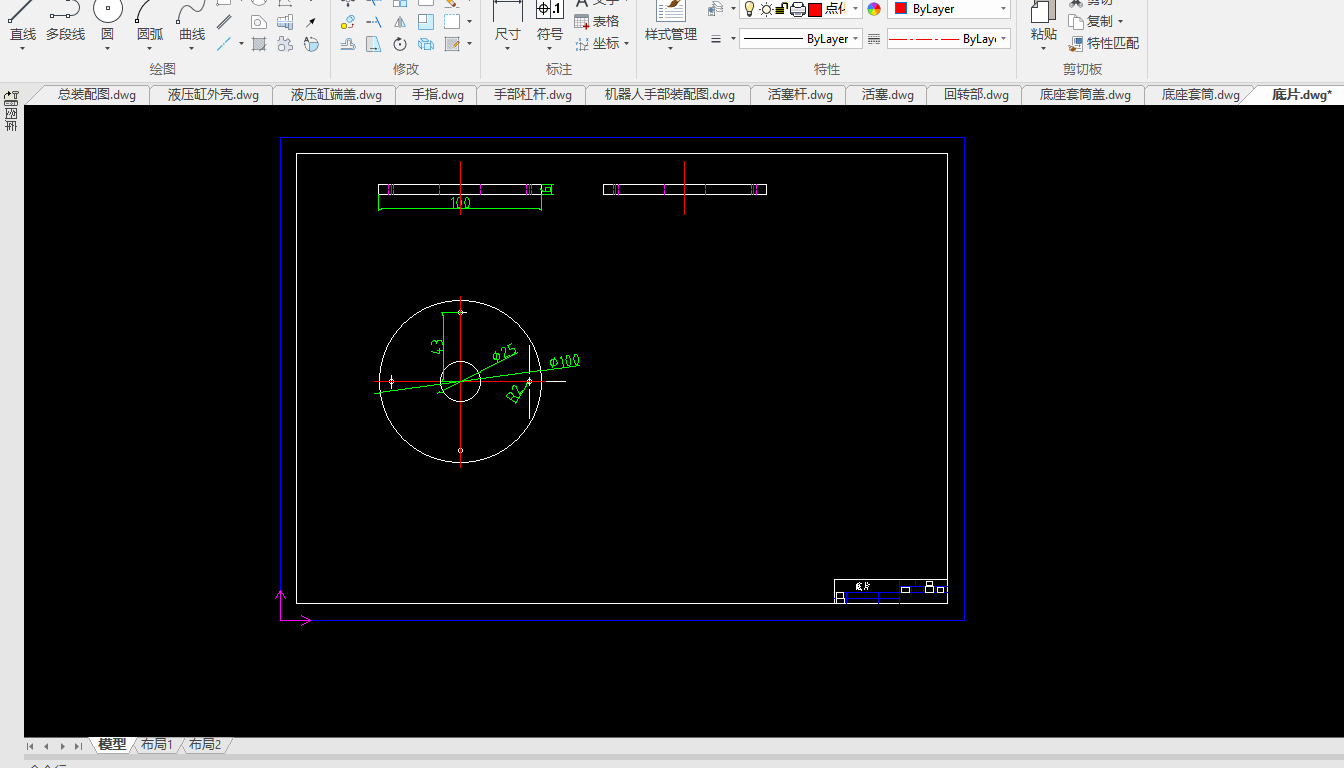1344x768 pixels.
Task: Open the 符号 symbol tool
Action: [550, 22]
